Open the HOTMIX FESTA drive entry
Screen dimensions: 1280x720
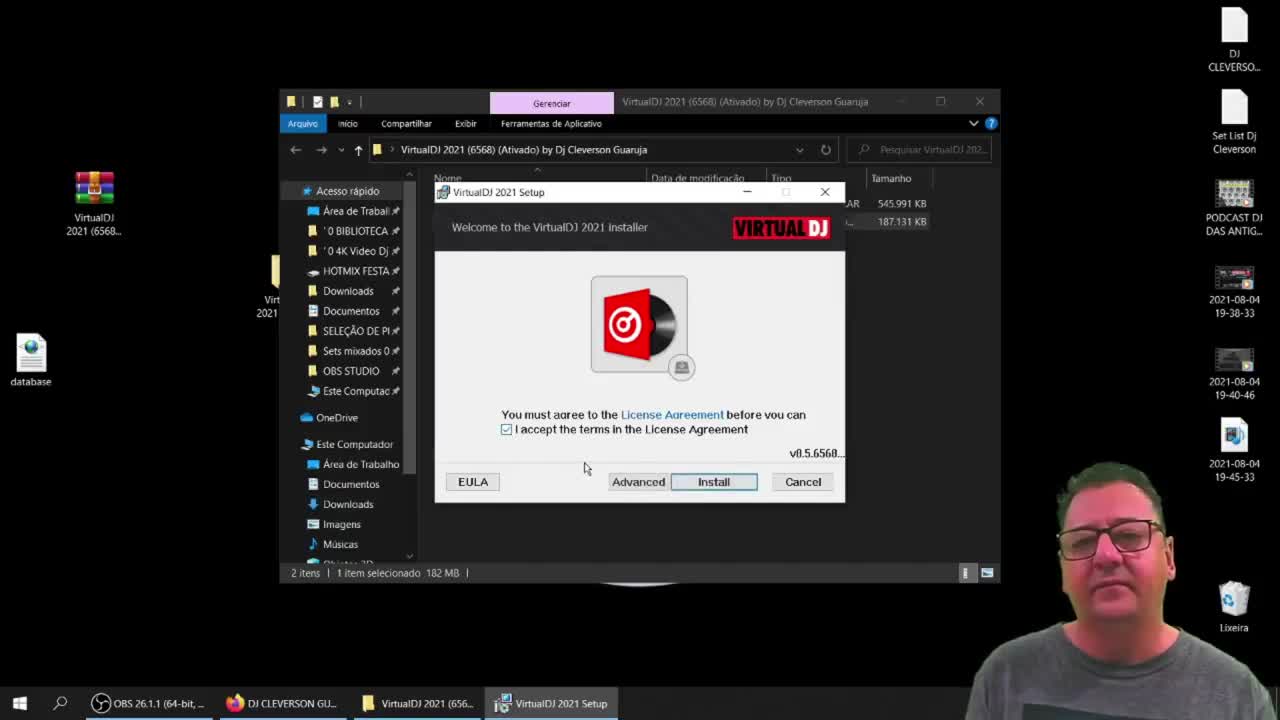353,271
